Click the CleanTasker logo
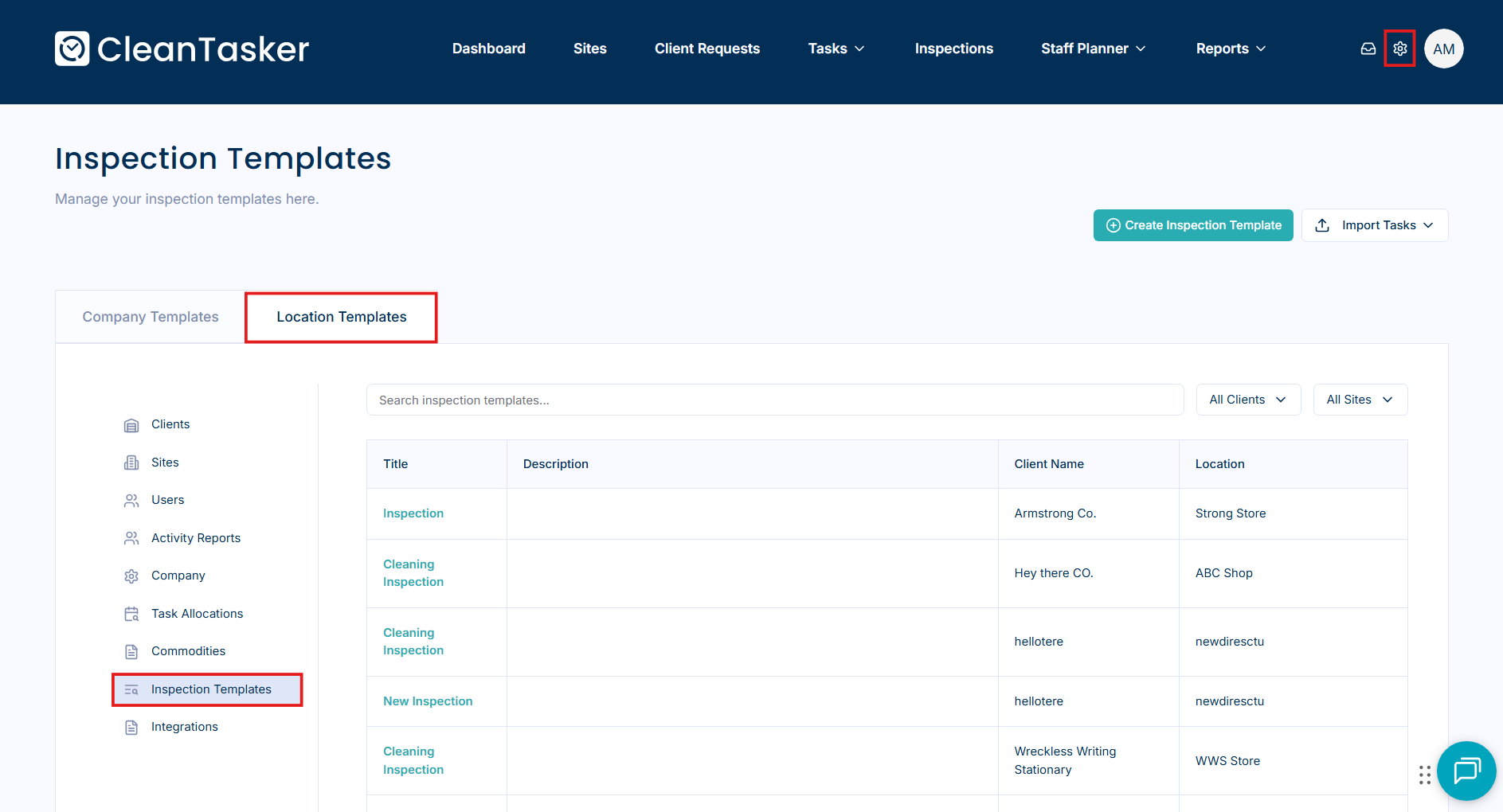The width and height of the screenshot is (1503, 812). click(x=182, y=49)
